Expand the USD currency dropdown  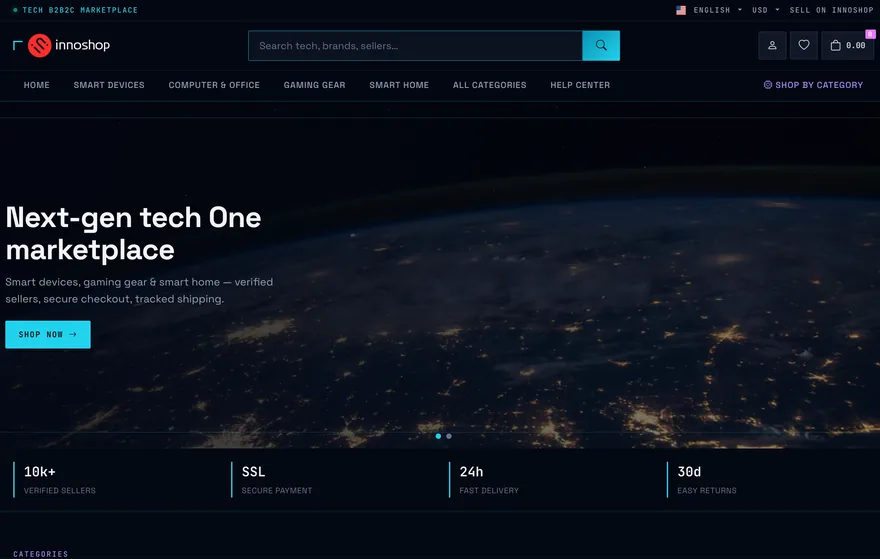pyautogui.click(x=766, y=10)
